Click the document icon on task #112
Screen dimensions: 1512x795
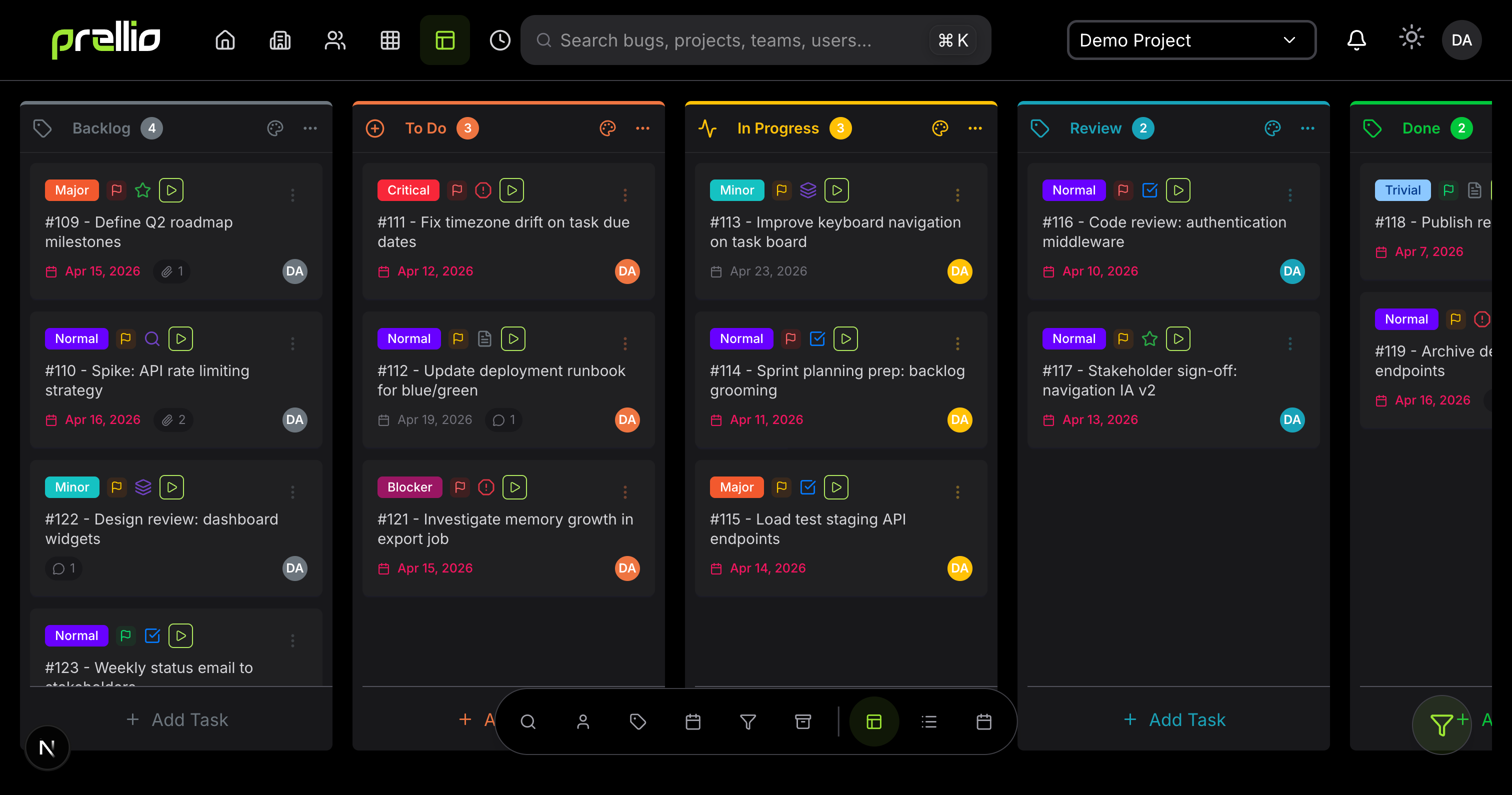(484, 339)
